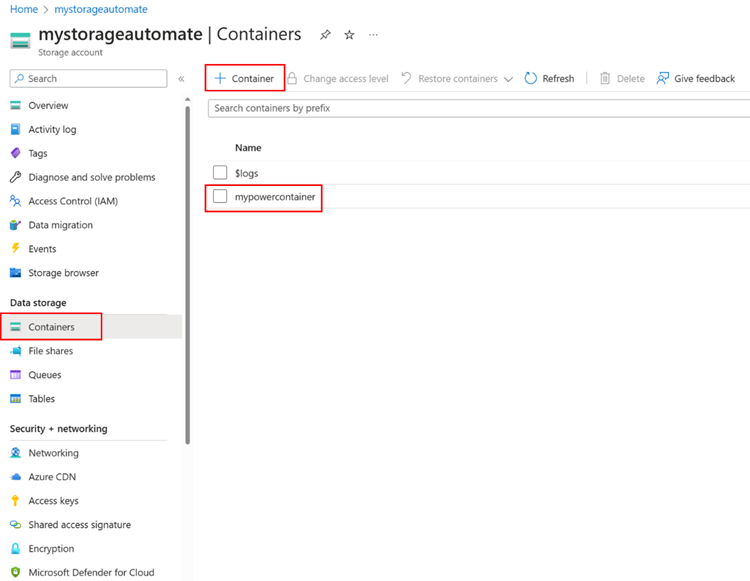
Task: Click the Access Control people icon
Action: (15, 201)
